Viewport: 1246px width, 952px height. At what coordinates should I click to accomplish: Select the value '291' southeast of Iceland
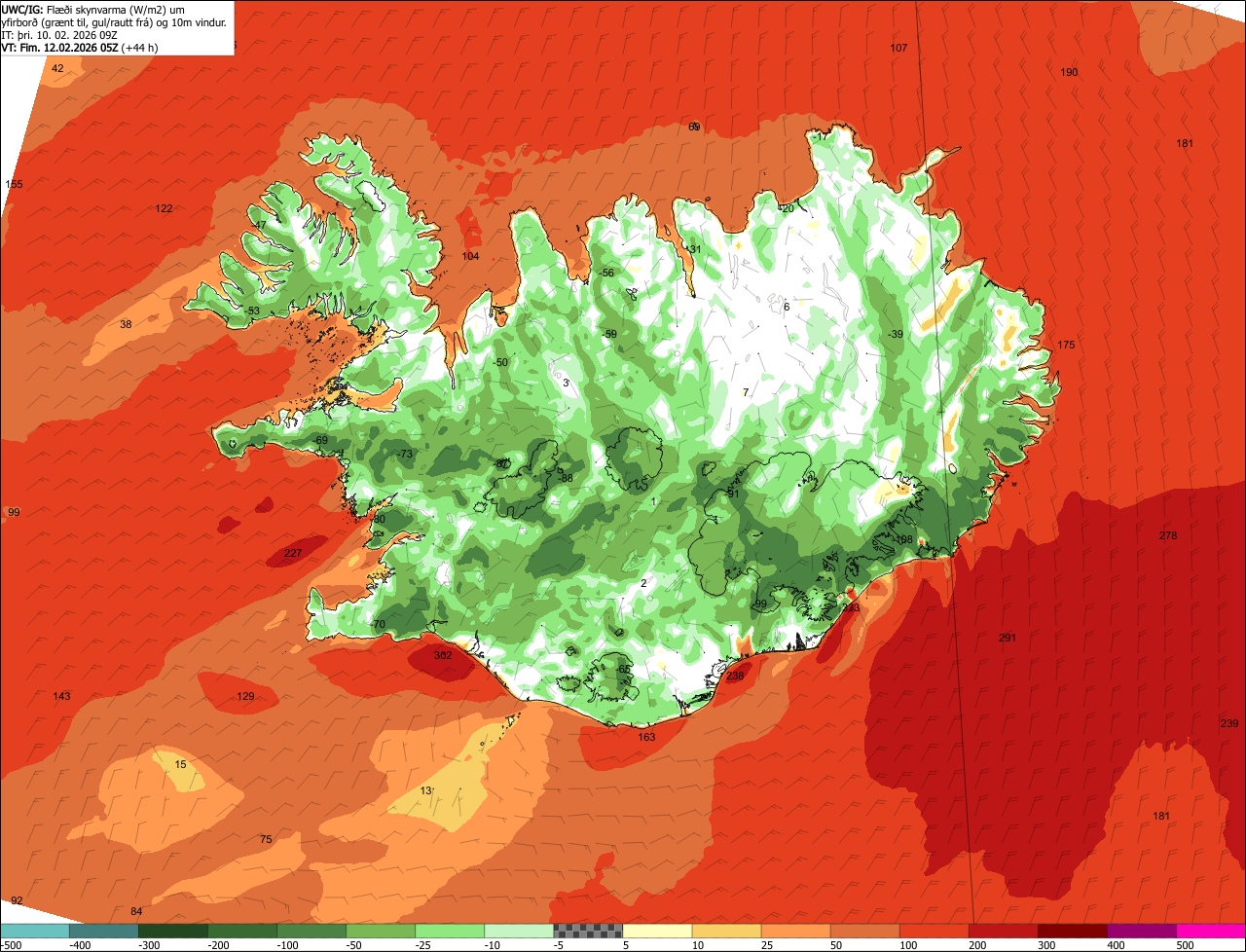point(1008,638)
